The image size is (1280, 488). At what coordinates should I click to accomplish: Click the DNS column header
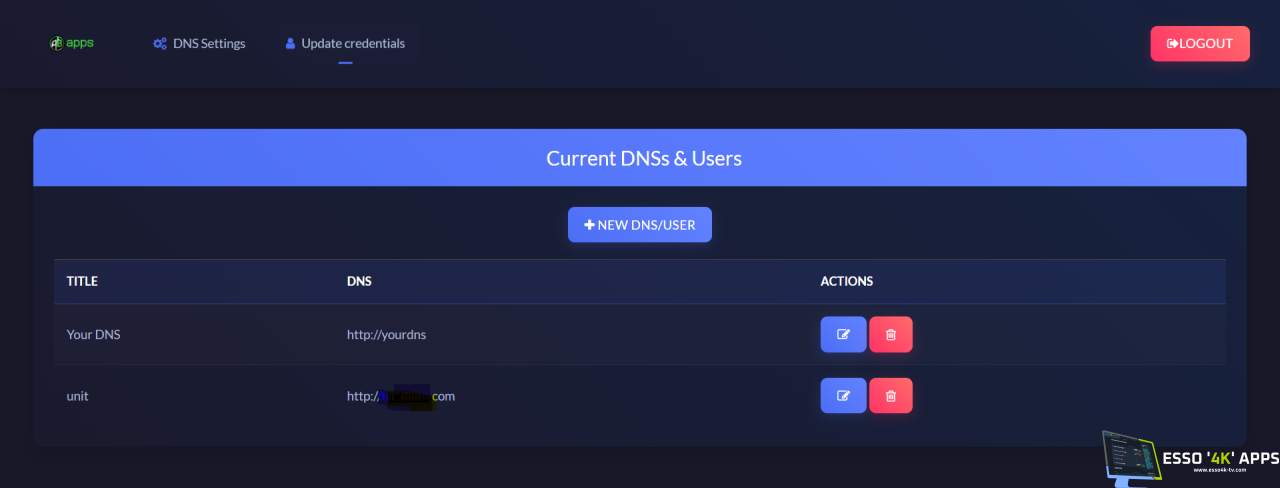(359, 282)
